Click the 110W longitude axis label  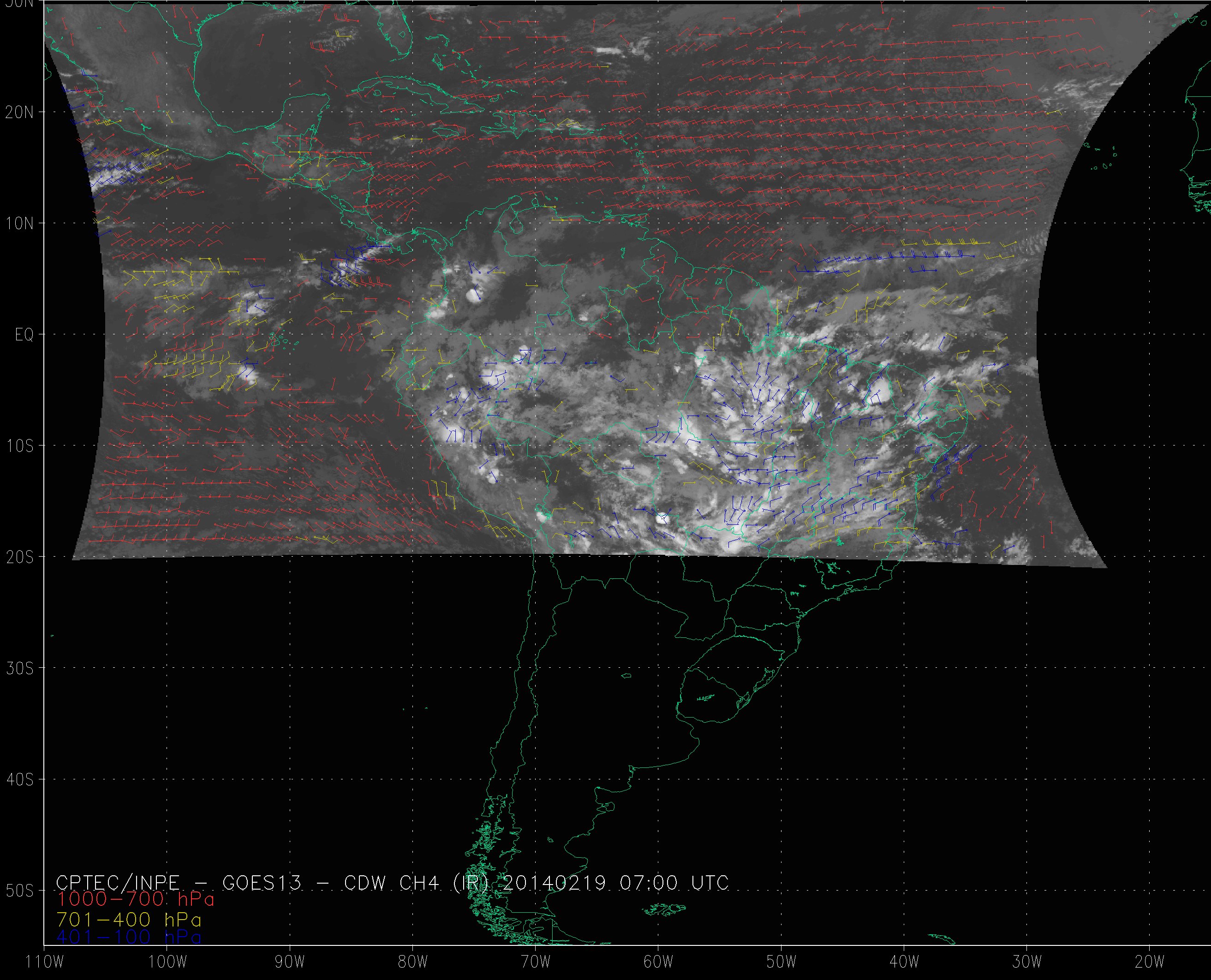click(45, 962)
